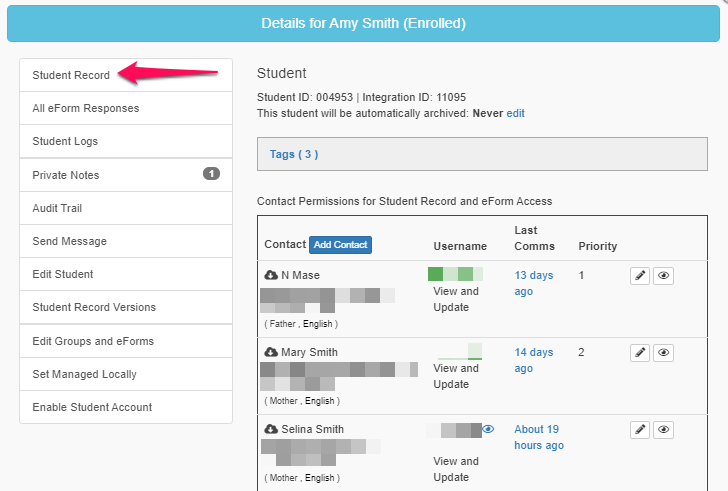Select Audit Trail from sidebar
The image size is (728, 491).
click(x=57, y=208)
